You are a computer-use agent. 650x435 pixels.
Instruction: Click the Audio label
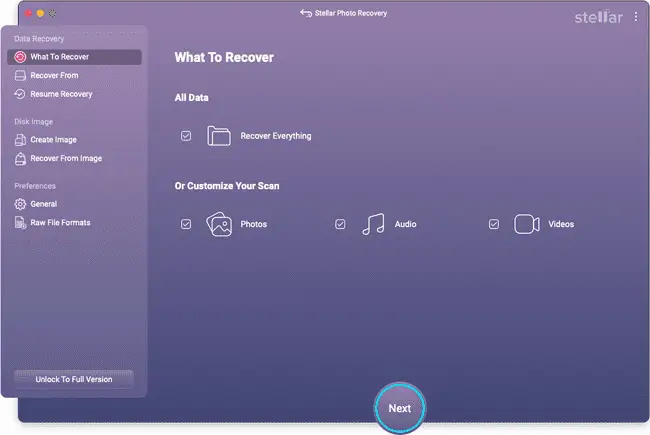pyautogui.click(x=405, y=224)
